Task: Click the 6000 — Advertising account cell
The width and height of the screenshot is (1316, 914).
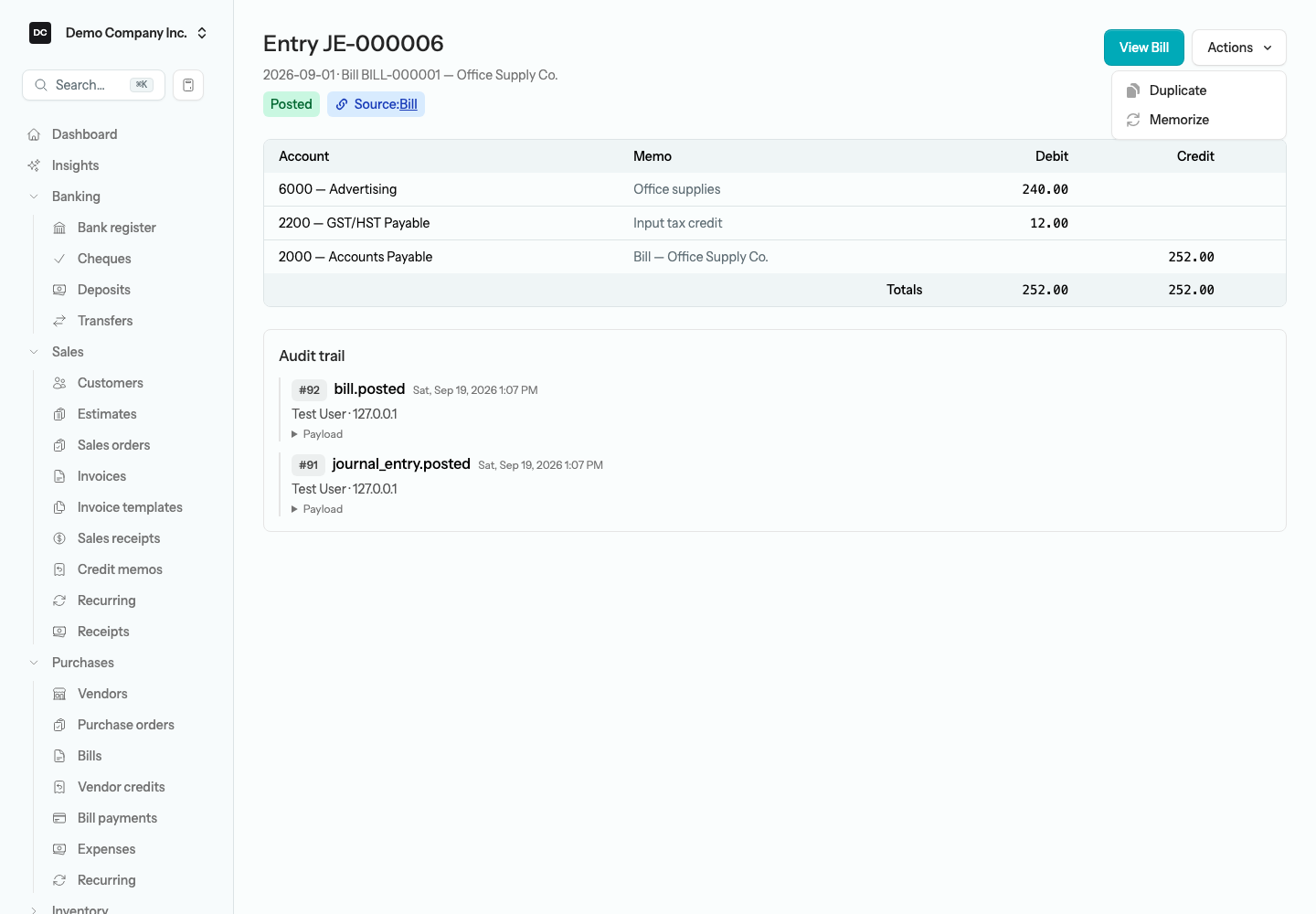Action: pyautogui.click(x=337, y=189)
